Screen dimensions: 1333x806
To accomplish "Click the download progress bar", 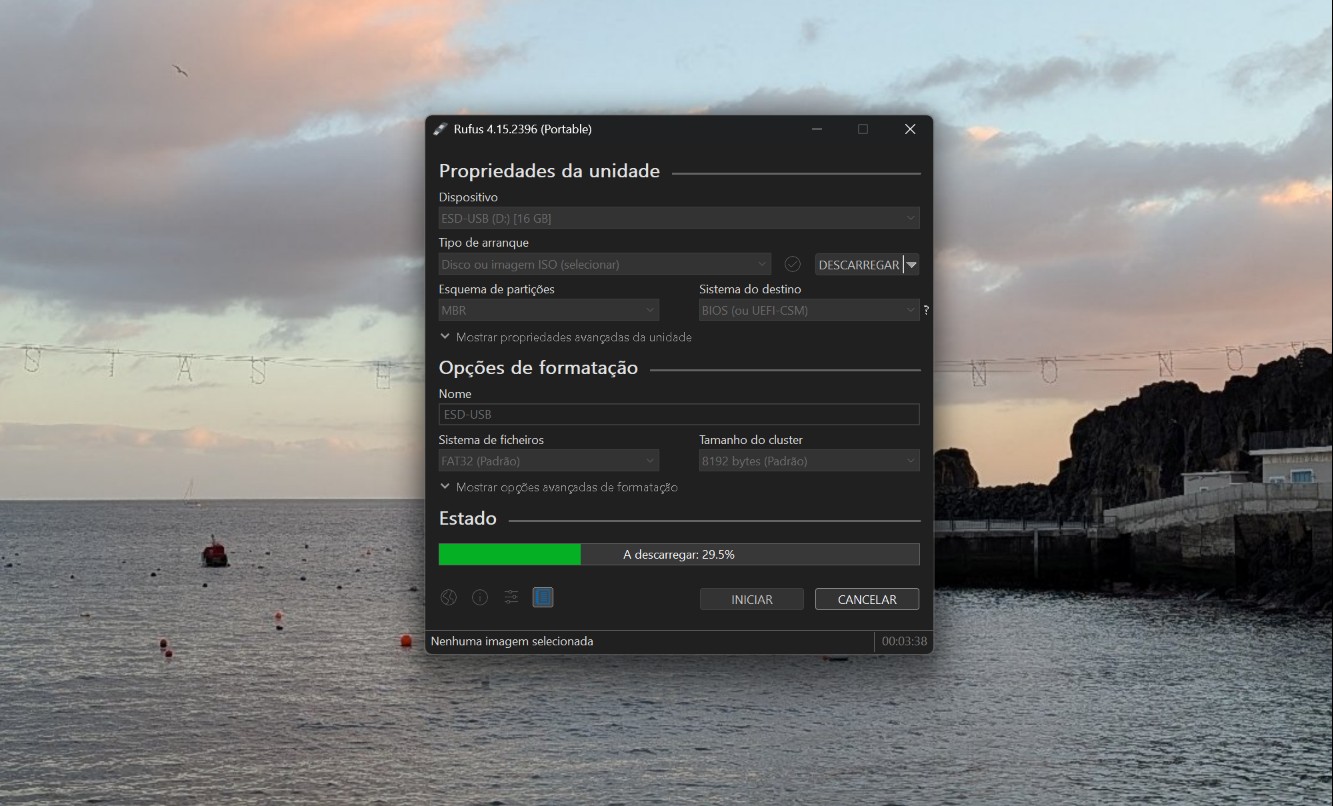I will 679,554.
